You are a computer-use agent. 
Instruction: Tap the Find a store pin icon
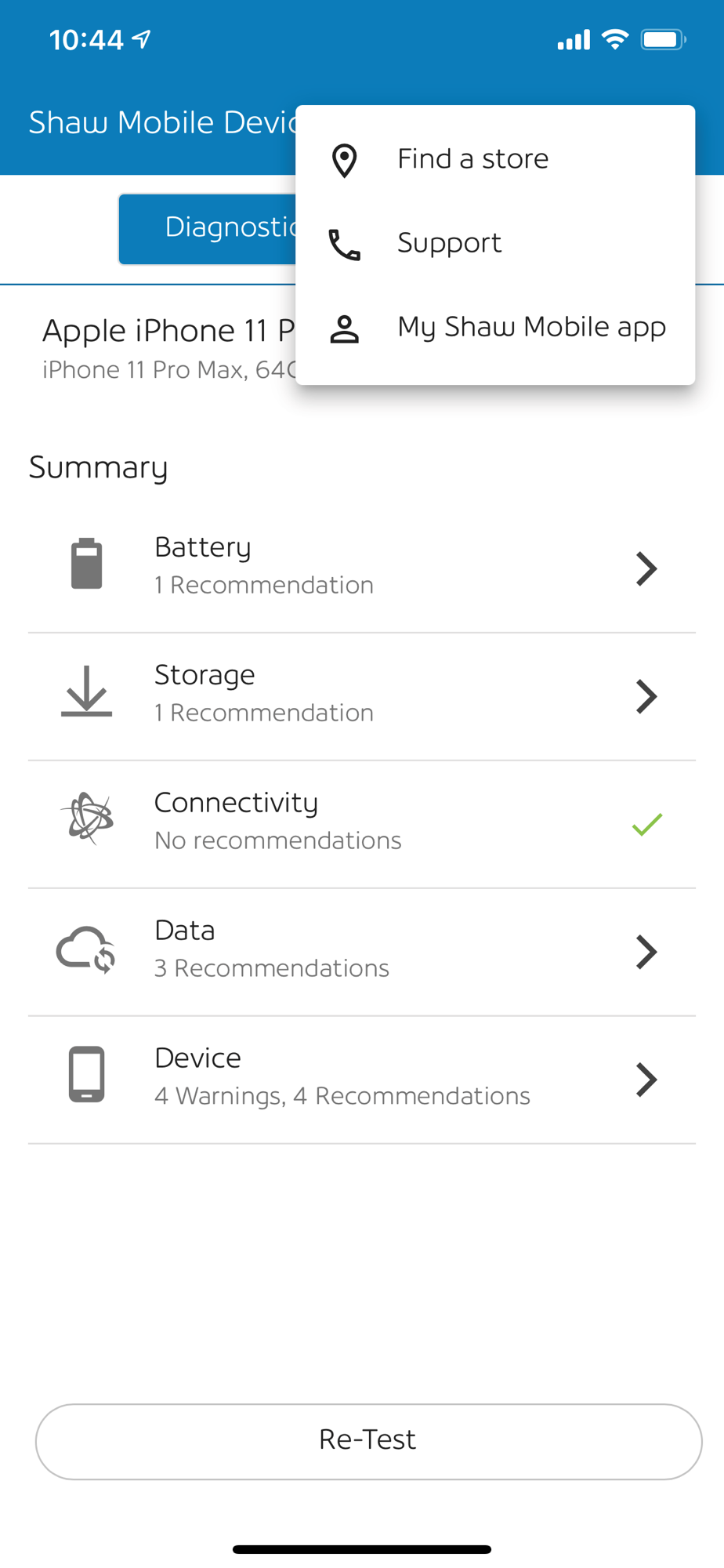pos(344,161)
